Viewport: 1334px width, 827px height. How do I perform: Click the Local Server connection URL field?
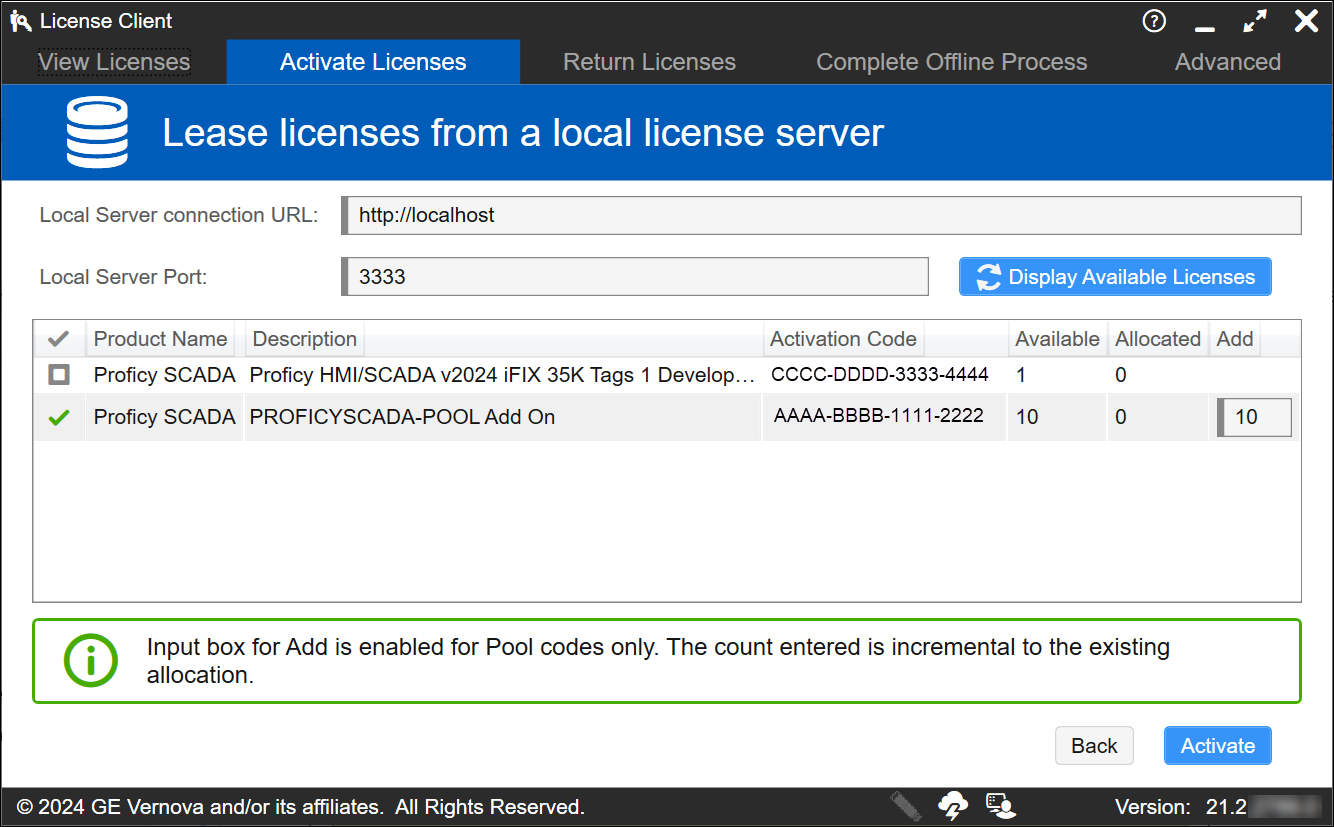tap(821, 215)
